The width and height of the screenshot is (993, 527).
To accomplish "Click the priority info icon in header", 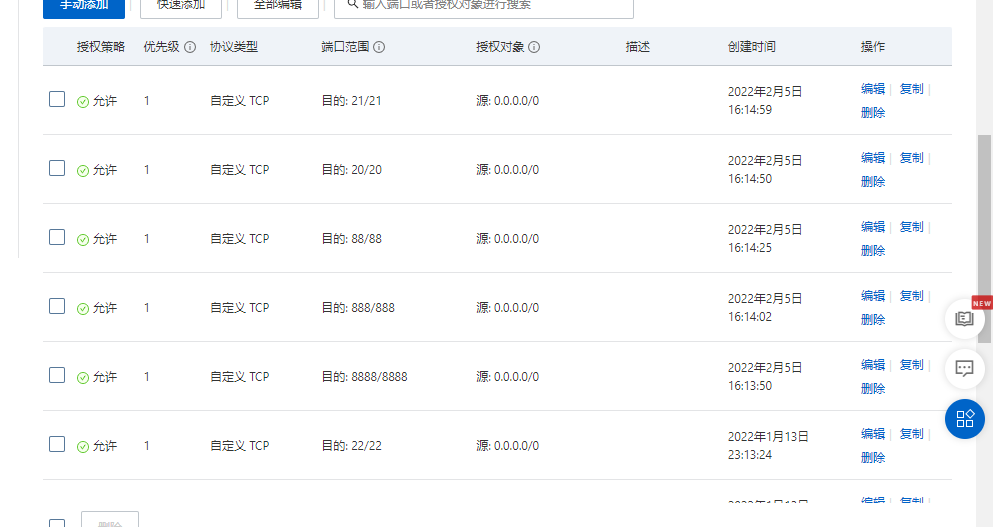I will click(x=190, y=47).
